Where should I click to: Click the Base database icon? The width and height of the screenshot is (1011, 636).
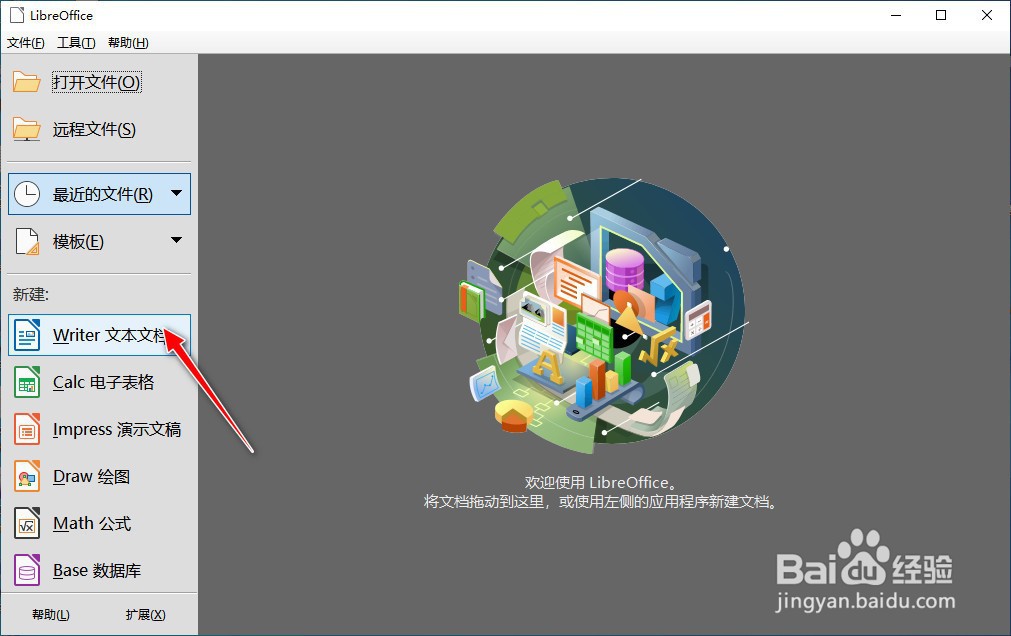[x=27, y=570]
